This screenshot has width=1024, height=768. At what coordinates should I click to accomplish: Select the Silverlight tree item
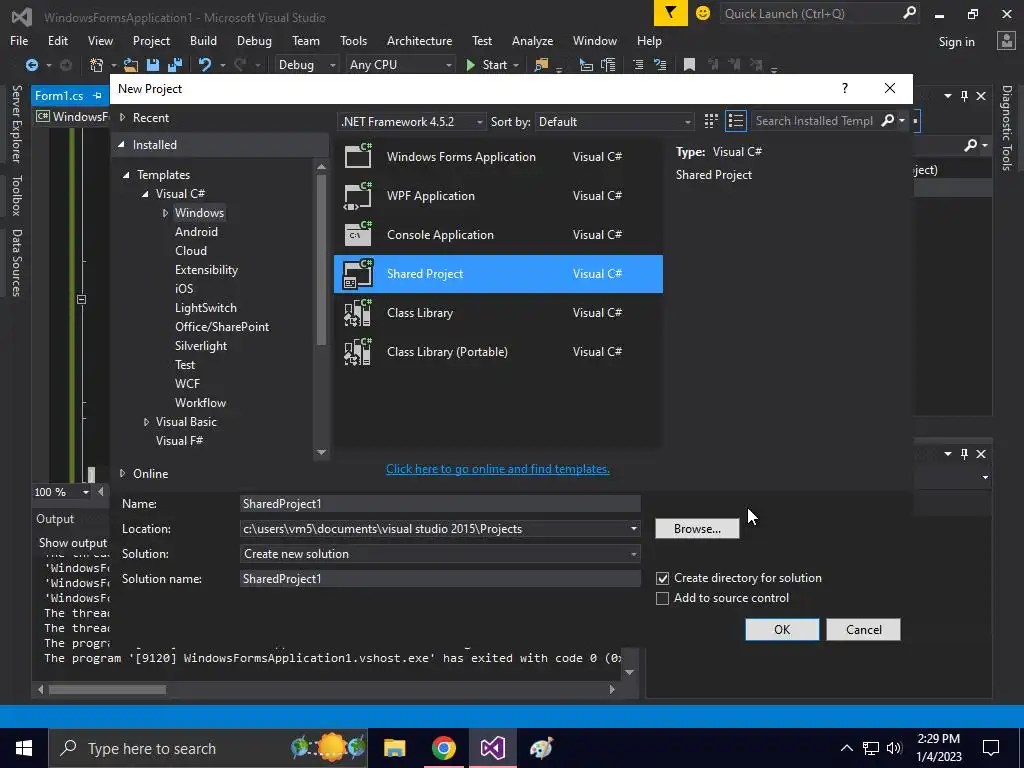(x=200, y=345)
